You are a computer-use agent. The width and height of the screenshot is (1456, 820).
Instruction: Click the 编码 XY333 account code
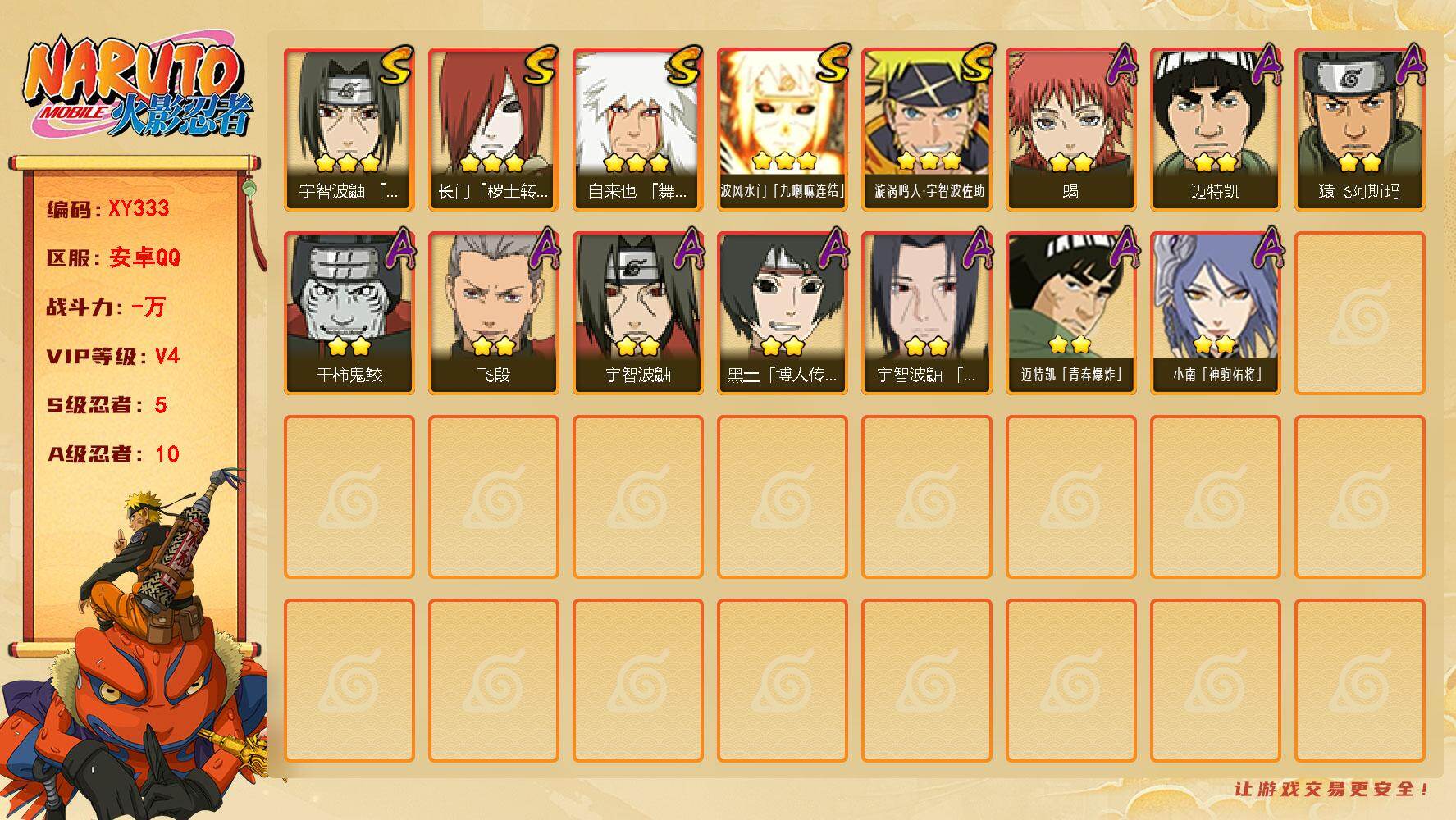[x=107, y=208]
